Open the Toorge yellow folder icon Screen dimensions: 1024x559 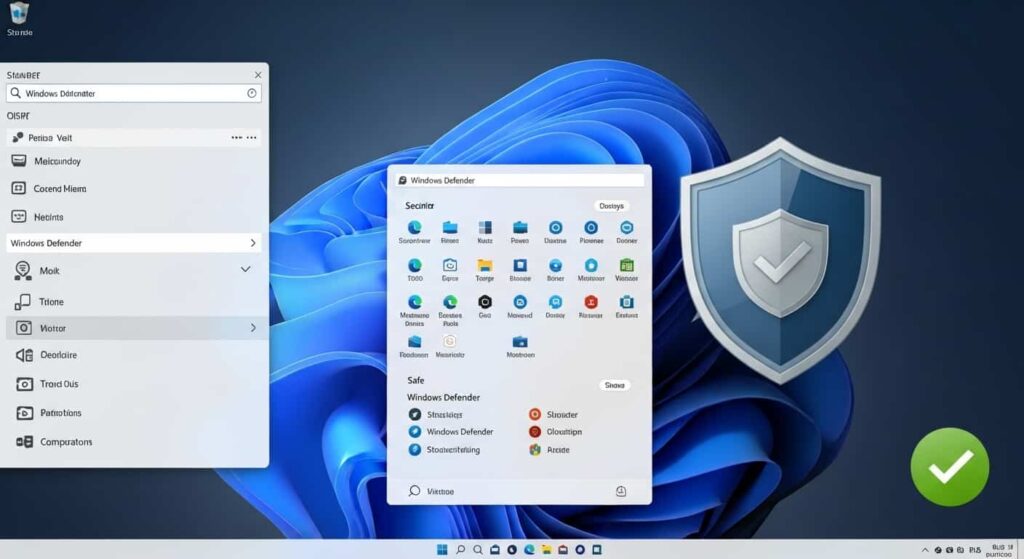click(485, 265)
